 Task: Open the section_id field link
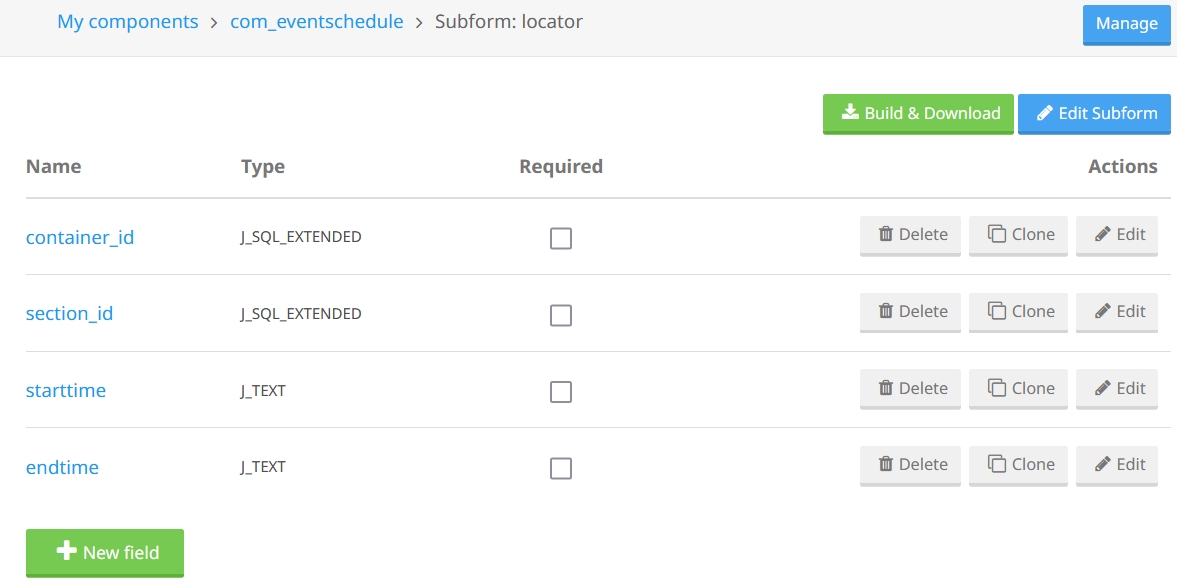pos(69,313)
